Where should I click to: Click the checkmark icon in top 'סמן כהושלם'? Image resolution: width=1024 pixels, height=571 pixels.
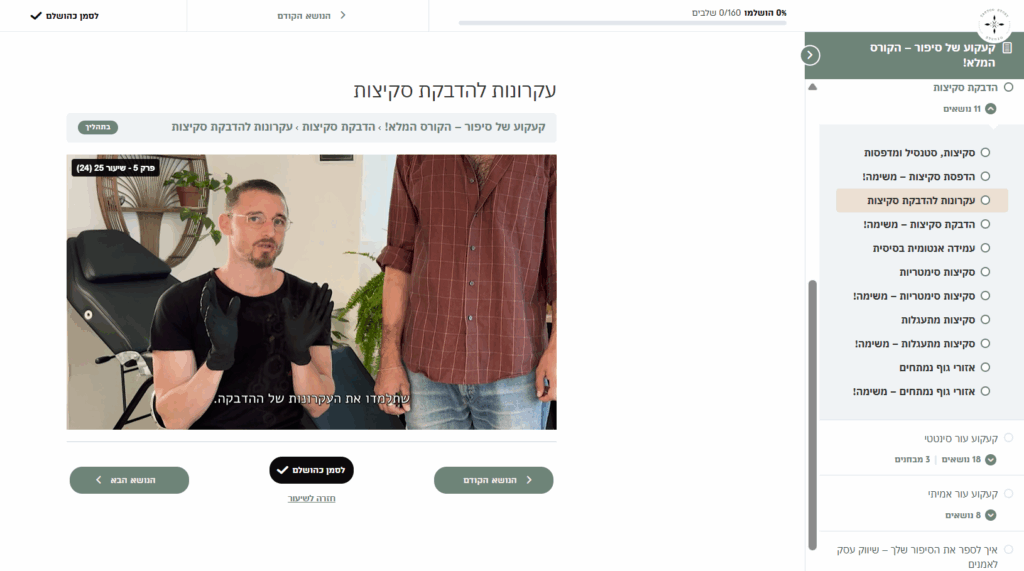tap(36, 16)
